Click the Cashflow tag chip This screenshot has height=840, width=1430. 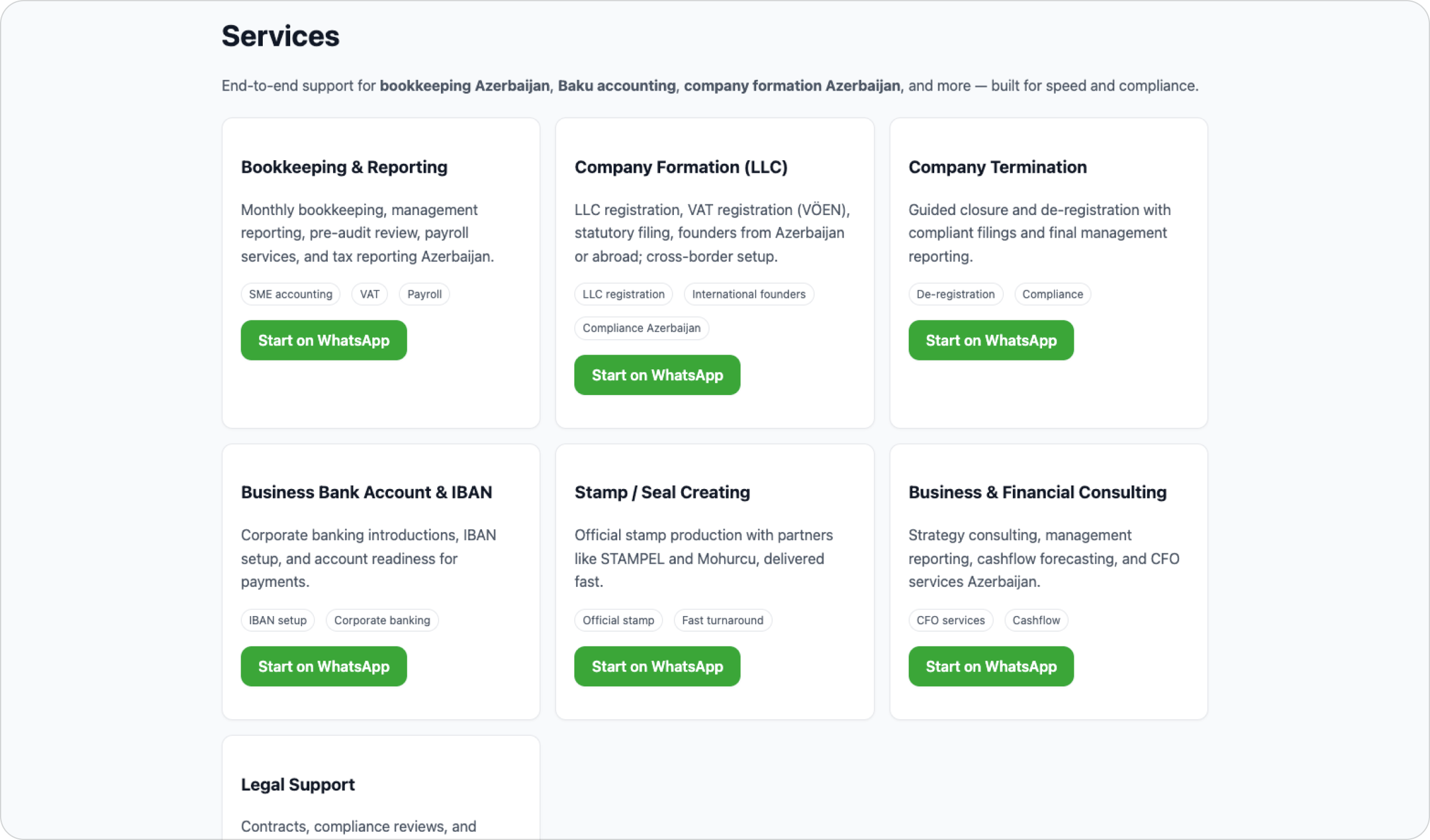click(x=1036, y=620)
